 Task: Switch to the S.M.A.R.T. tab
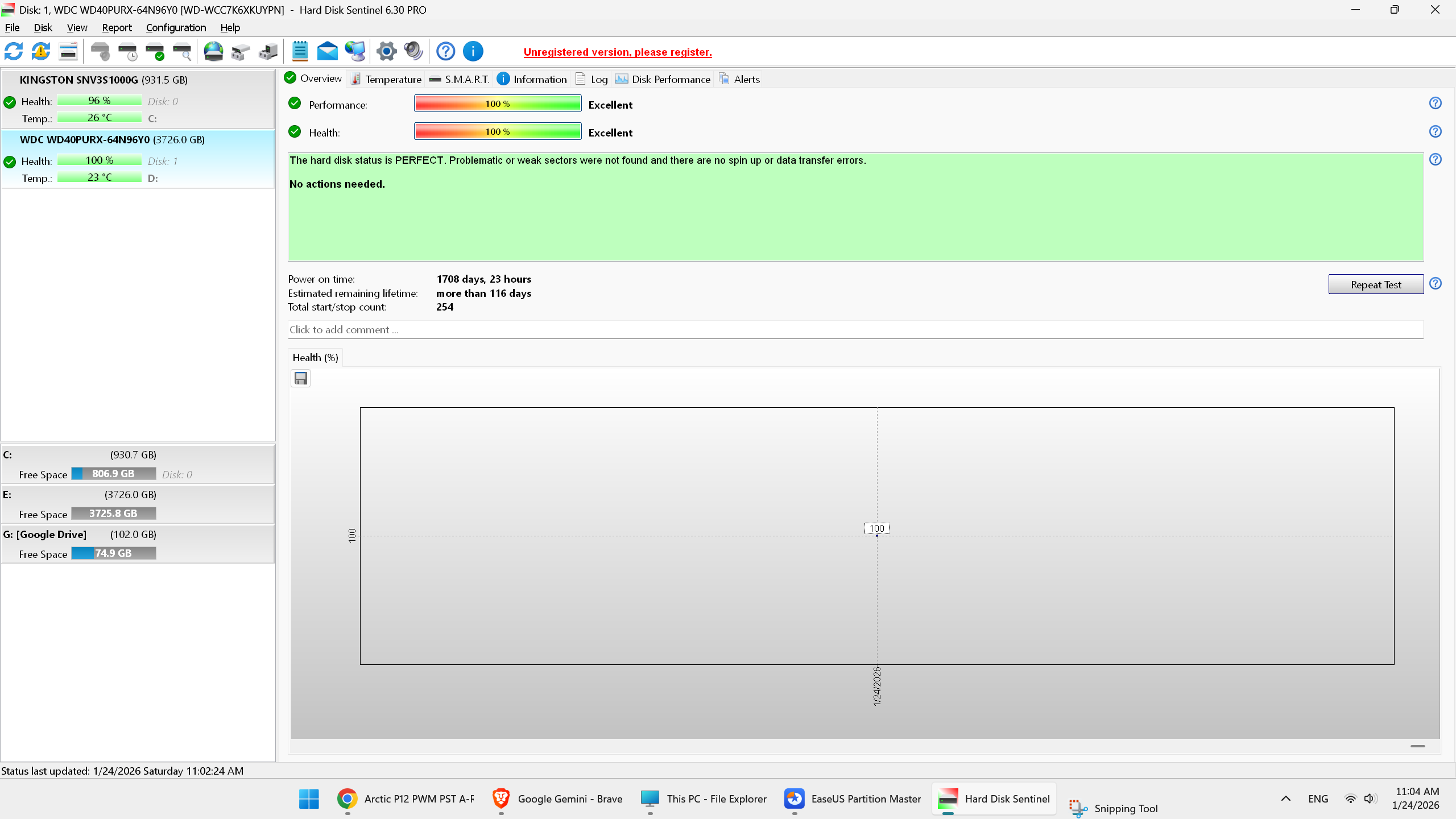click(x=460, y=79)
